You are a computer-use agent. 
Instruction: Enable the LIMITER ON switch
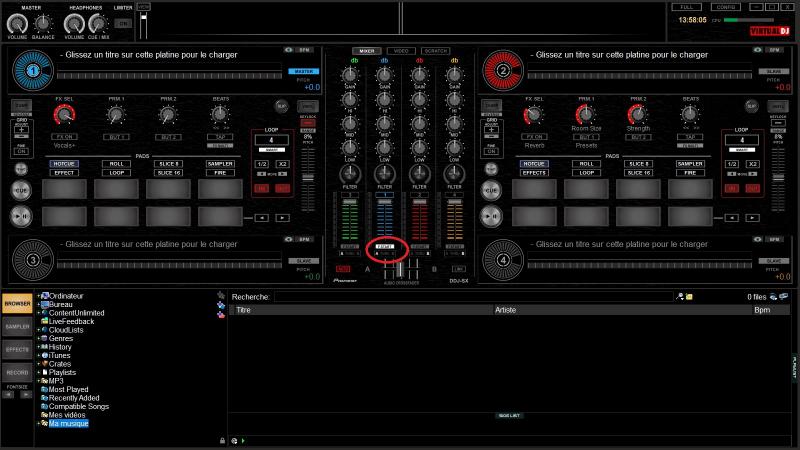coord(122,22)
